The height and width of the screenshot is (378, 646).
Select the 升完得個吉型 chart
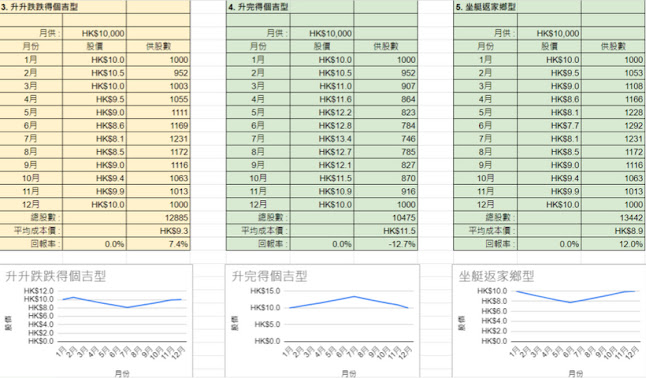[x=323, y=321]
